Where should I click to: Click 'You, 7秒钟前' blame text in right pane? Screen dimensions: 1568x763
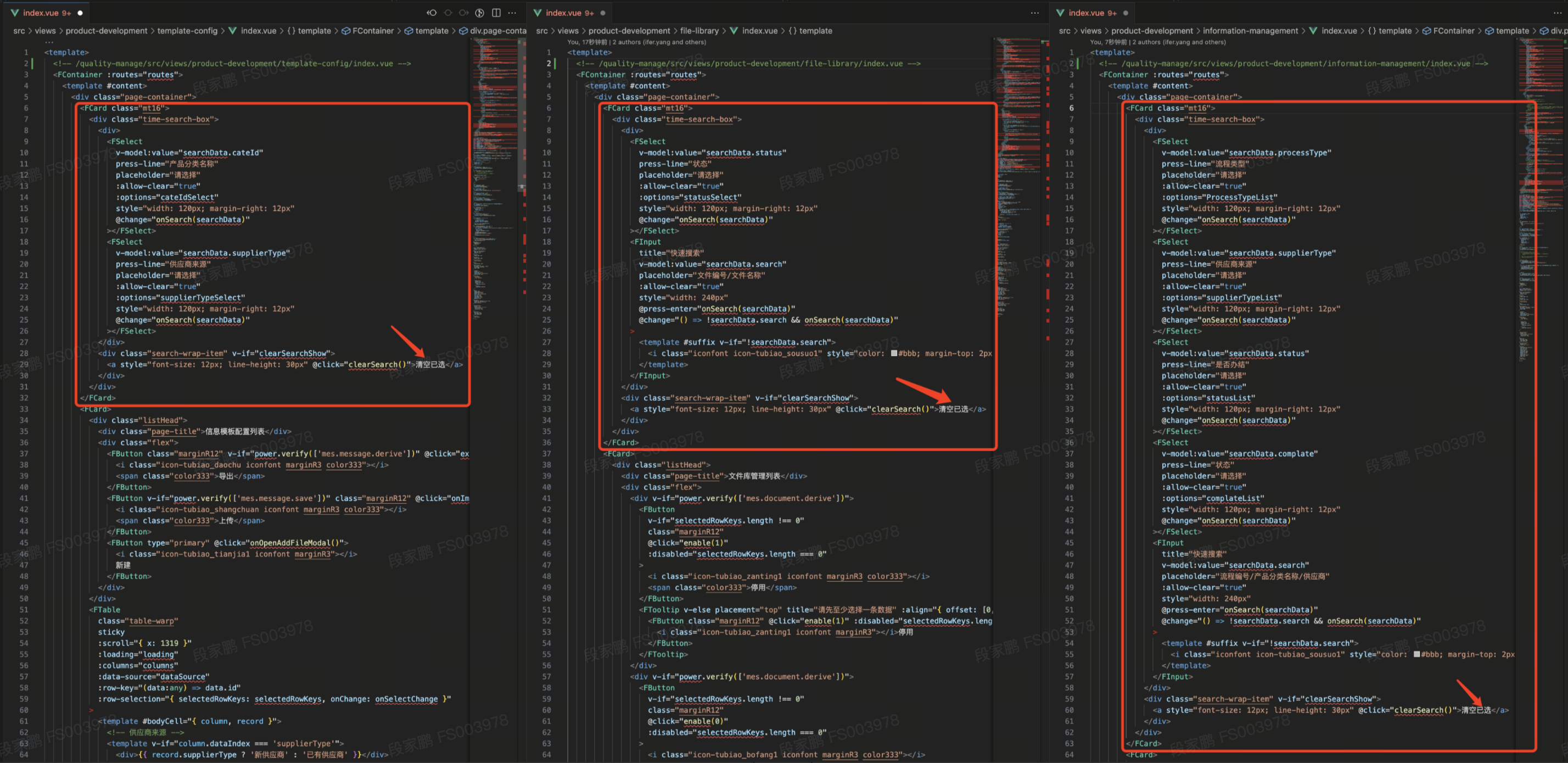click(x=1108, y=42)
